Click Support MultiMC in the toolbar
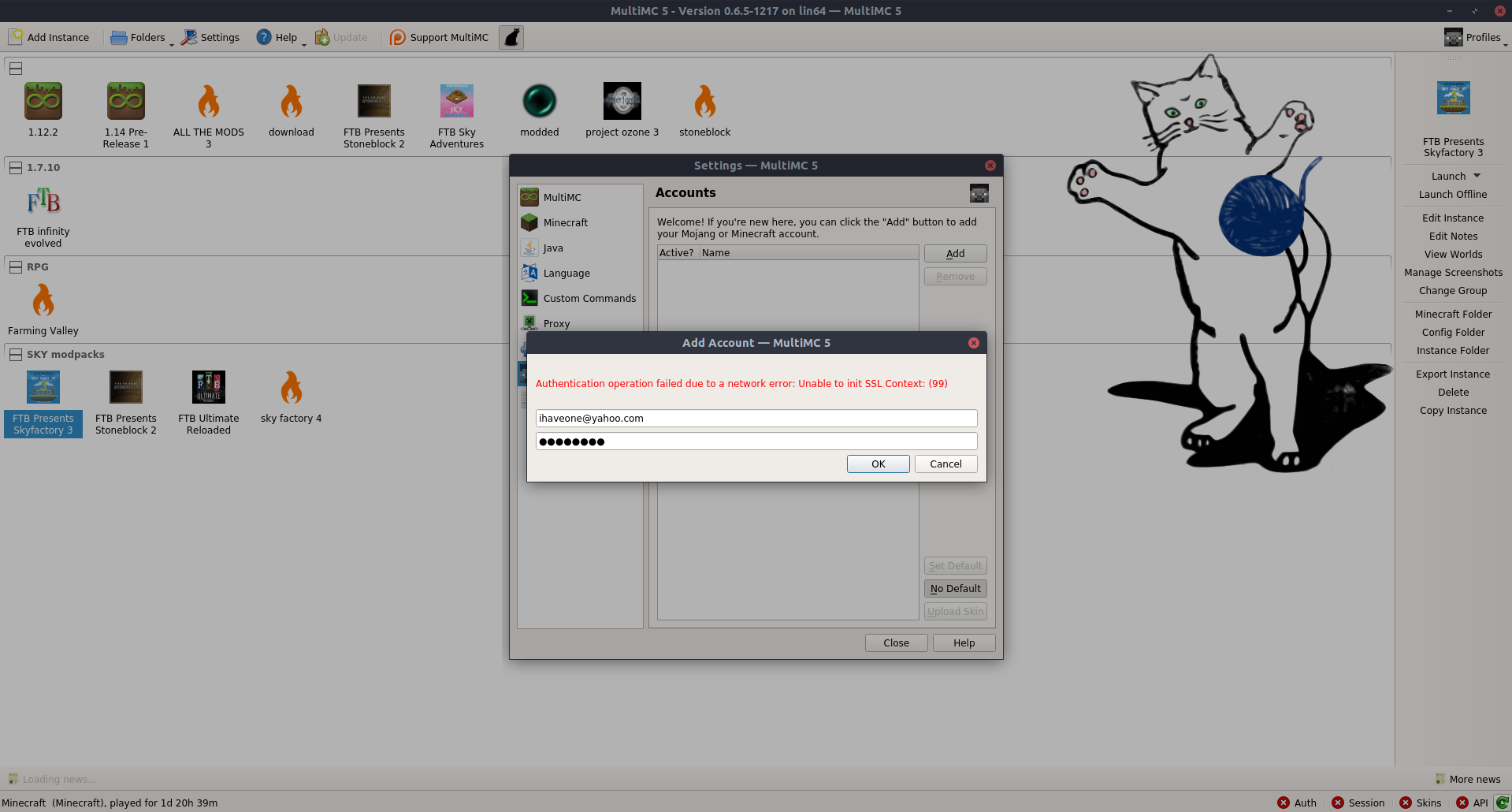The image size is (1512, 812). [440, 37]
